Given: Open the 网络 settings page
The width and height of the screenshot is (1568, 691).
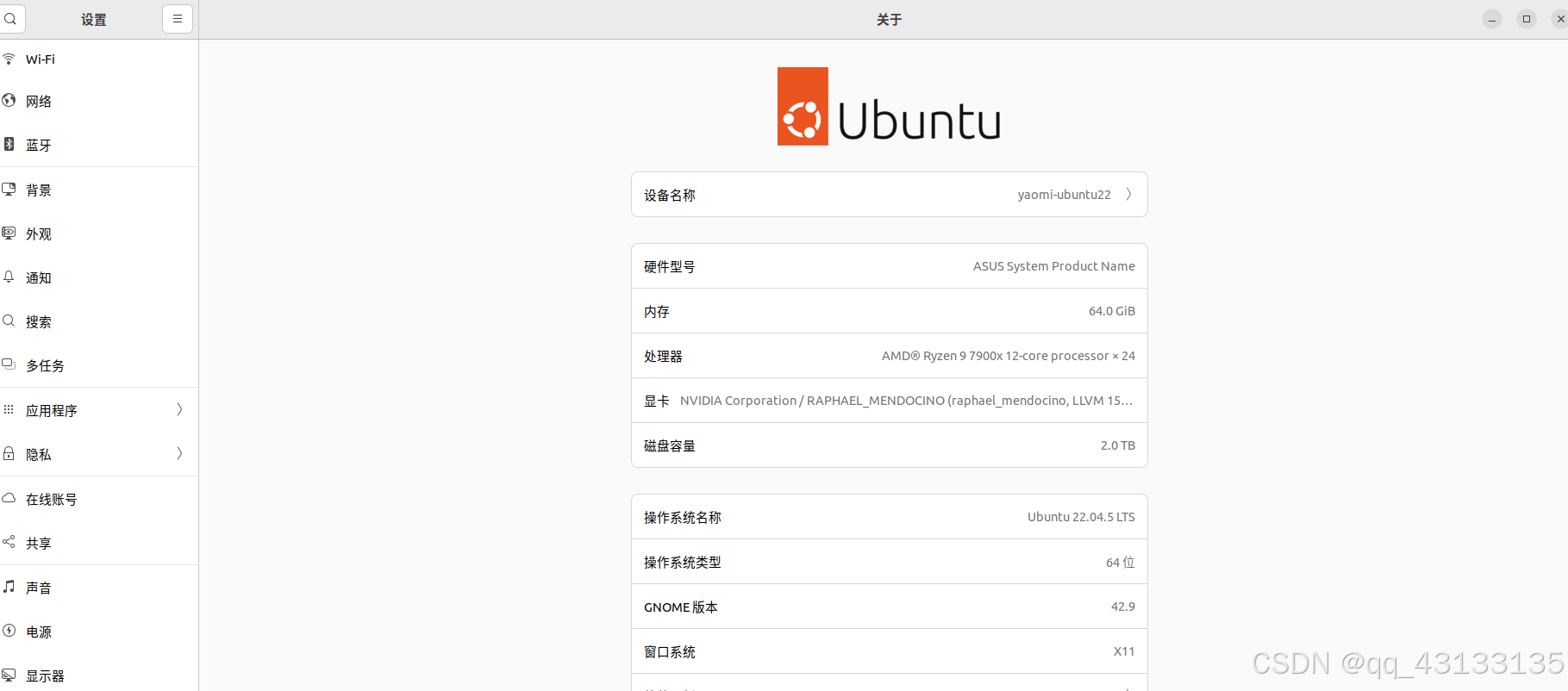Looking at the screenshot, I should [x=99, y=102].
